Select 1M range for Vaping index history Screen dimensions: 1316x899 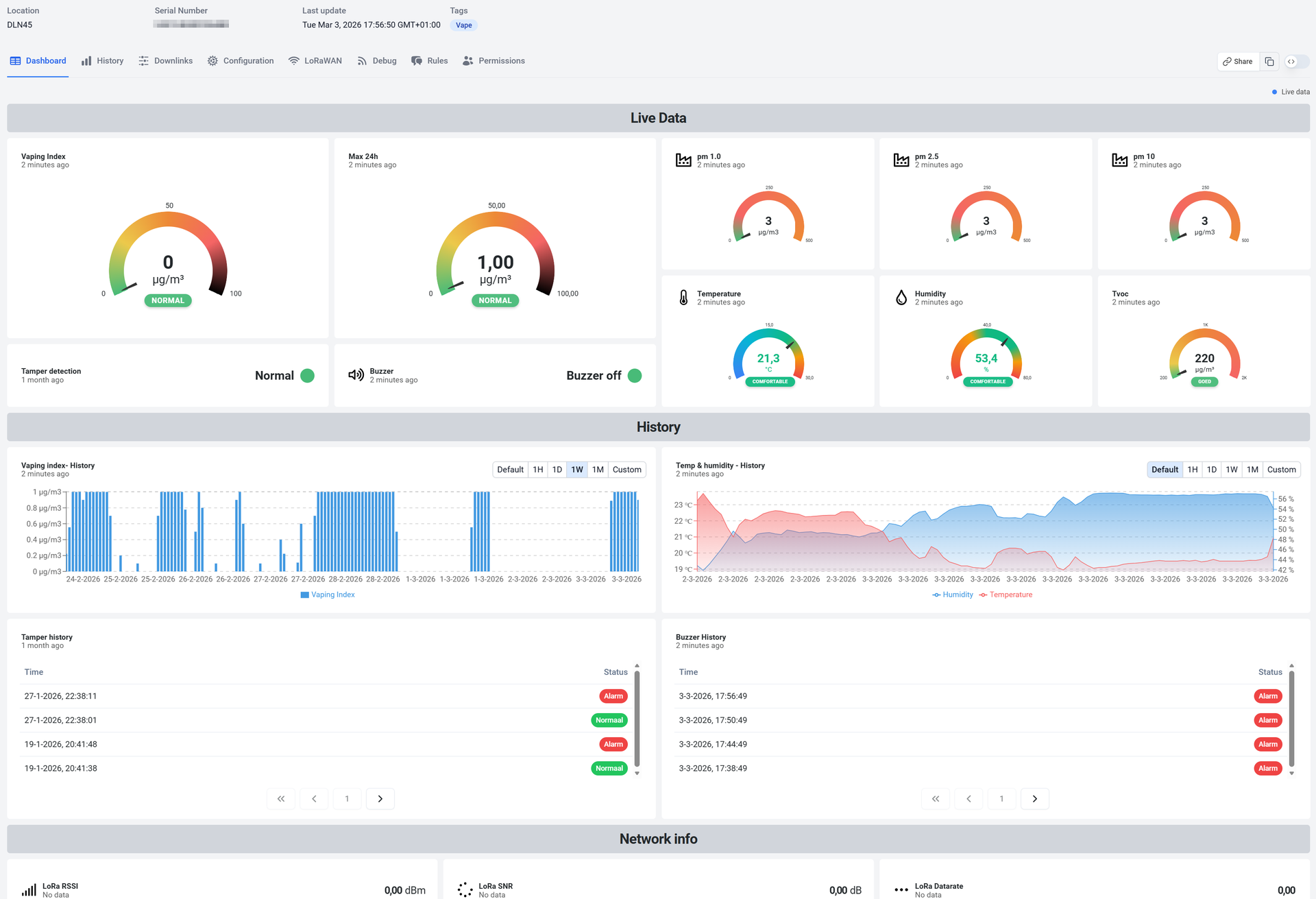click(x=598, y=470)
